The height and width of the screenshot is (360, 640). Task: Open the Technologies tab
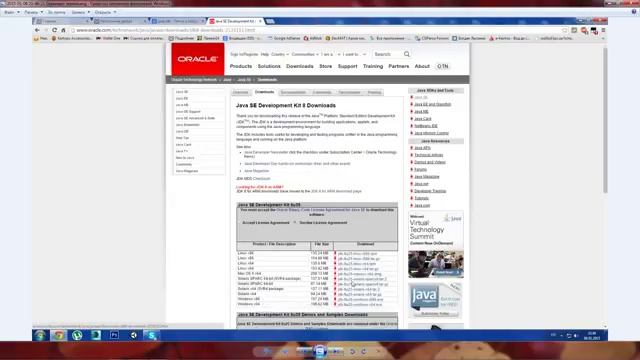click(x=349, y=93)
